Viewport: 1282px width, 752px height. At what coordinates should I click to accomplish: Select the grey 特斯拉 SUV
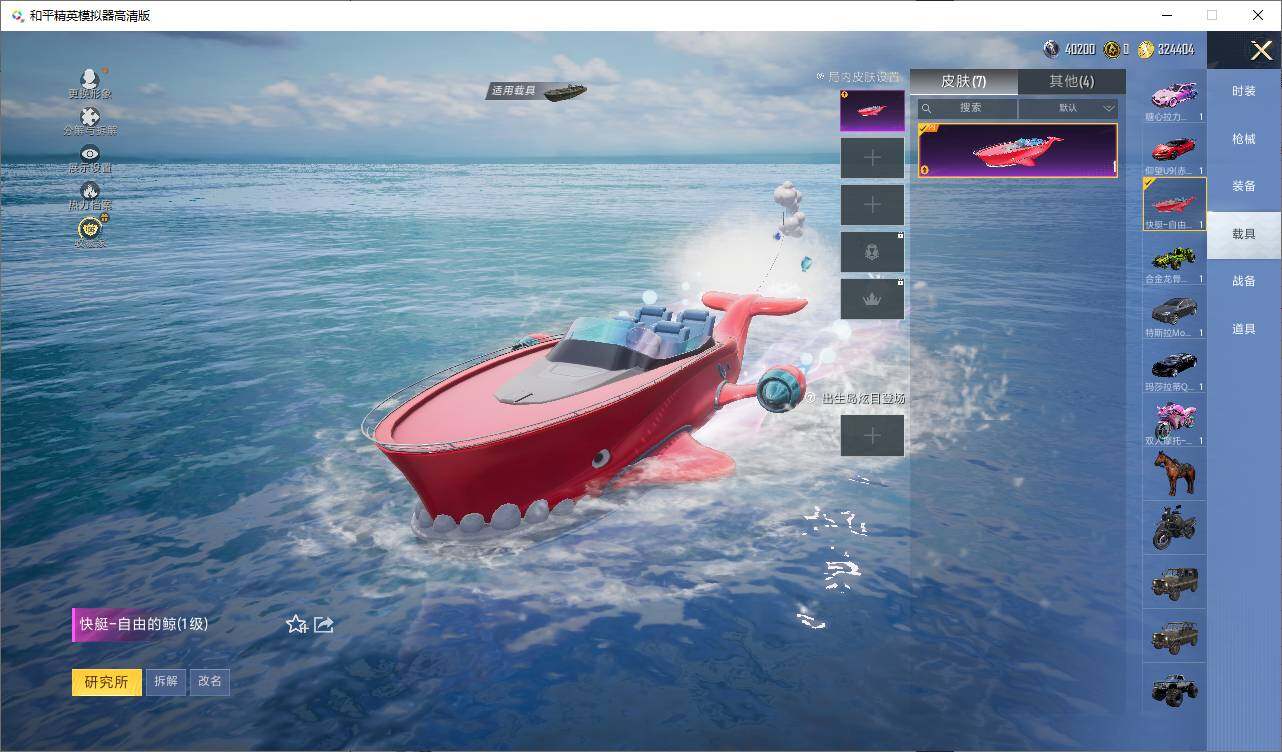[1174, 313]
